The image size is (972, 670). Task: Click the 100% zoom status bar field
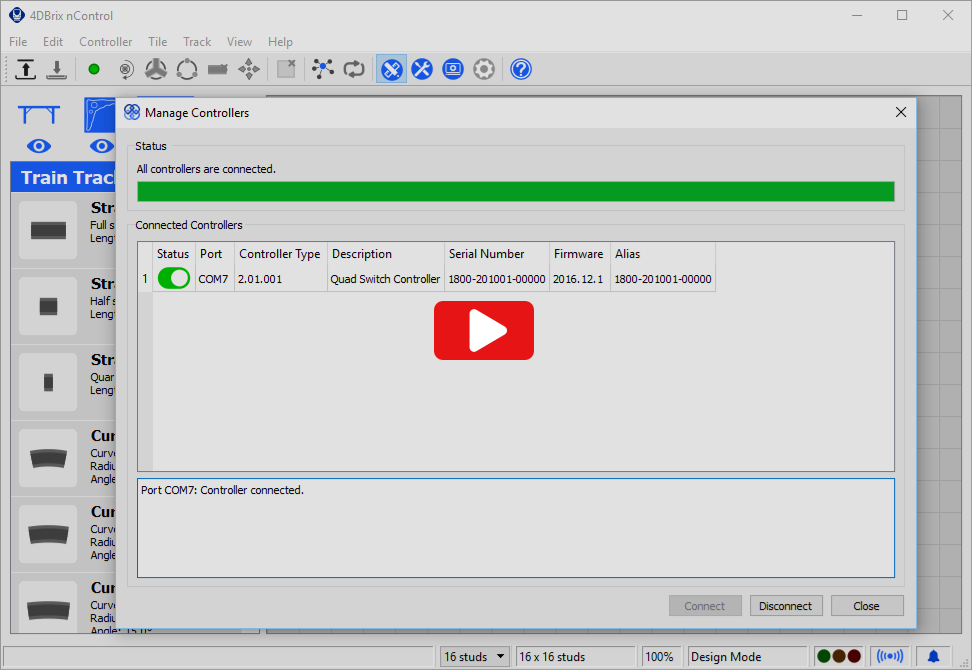pos(659,656)
